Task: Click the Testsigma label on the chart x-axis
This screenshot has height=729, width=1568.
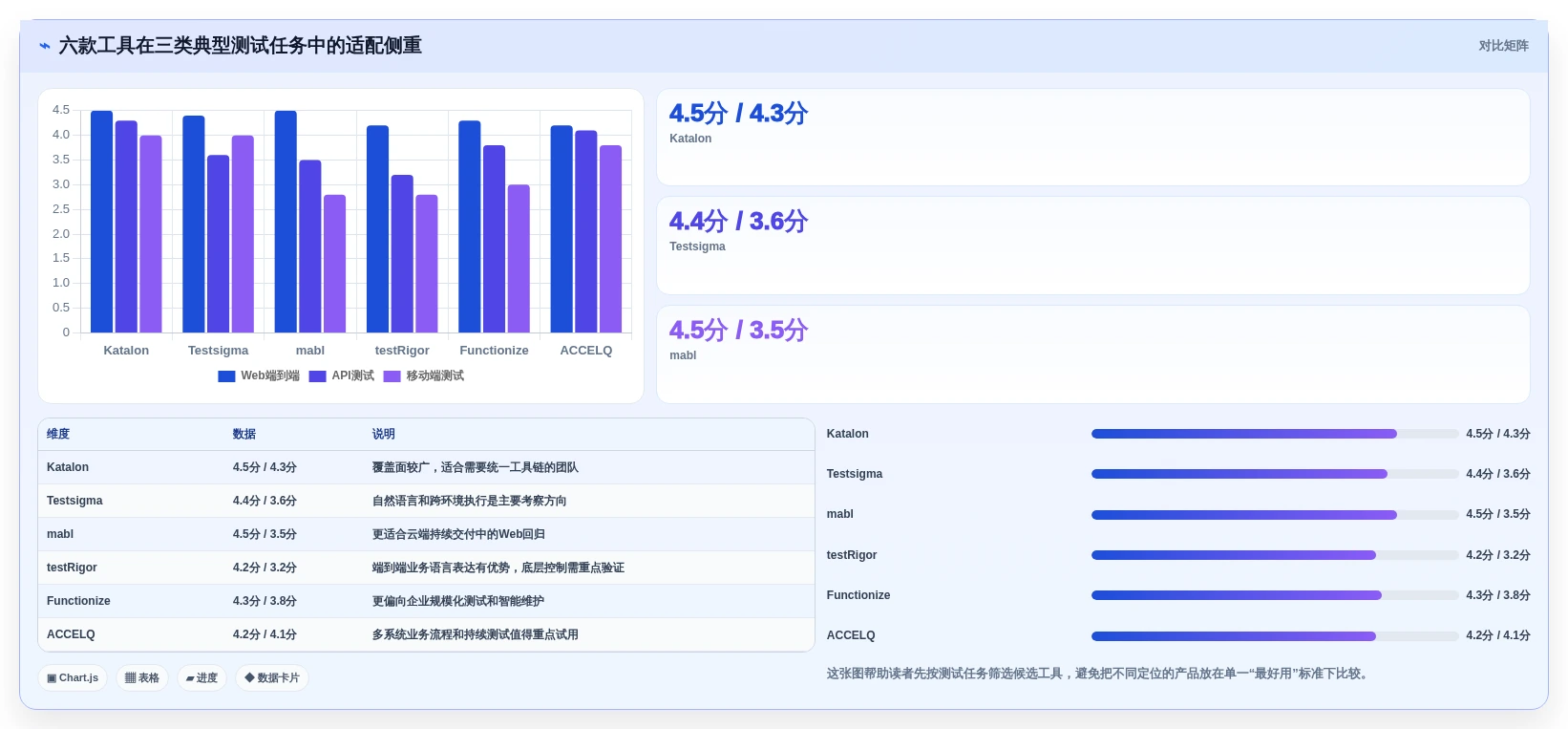Action: (218, 351)
